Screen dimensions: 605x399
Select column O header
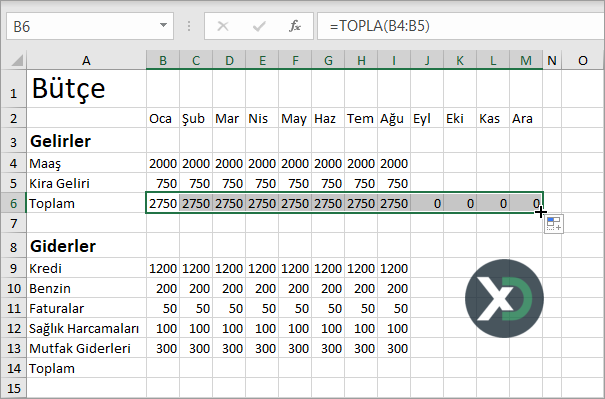pyautogui.click(x=583, y=60)
